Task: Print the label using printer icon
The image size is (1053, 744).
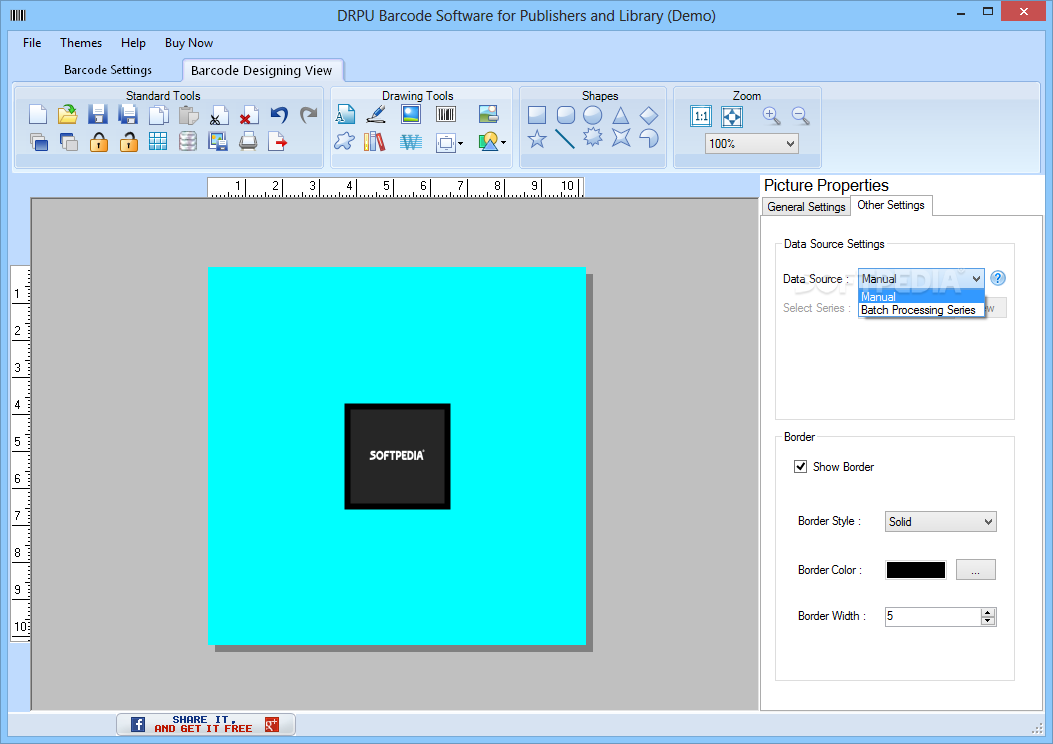Action: (x=248, y=141)
